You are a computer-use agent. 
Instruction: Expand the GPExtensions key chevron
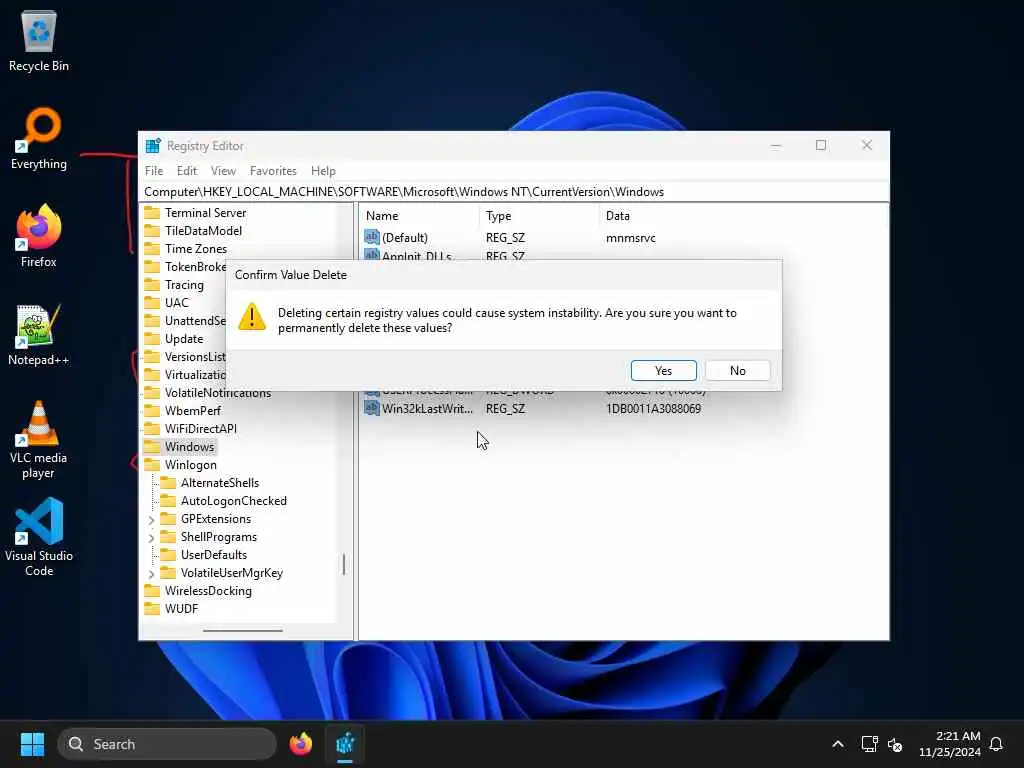(x=152, y=520)
